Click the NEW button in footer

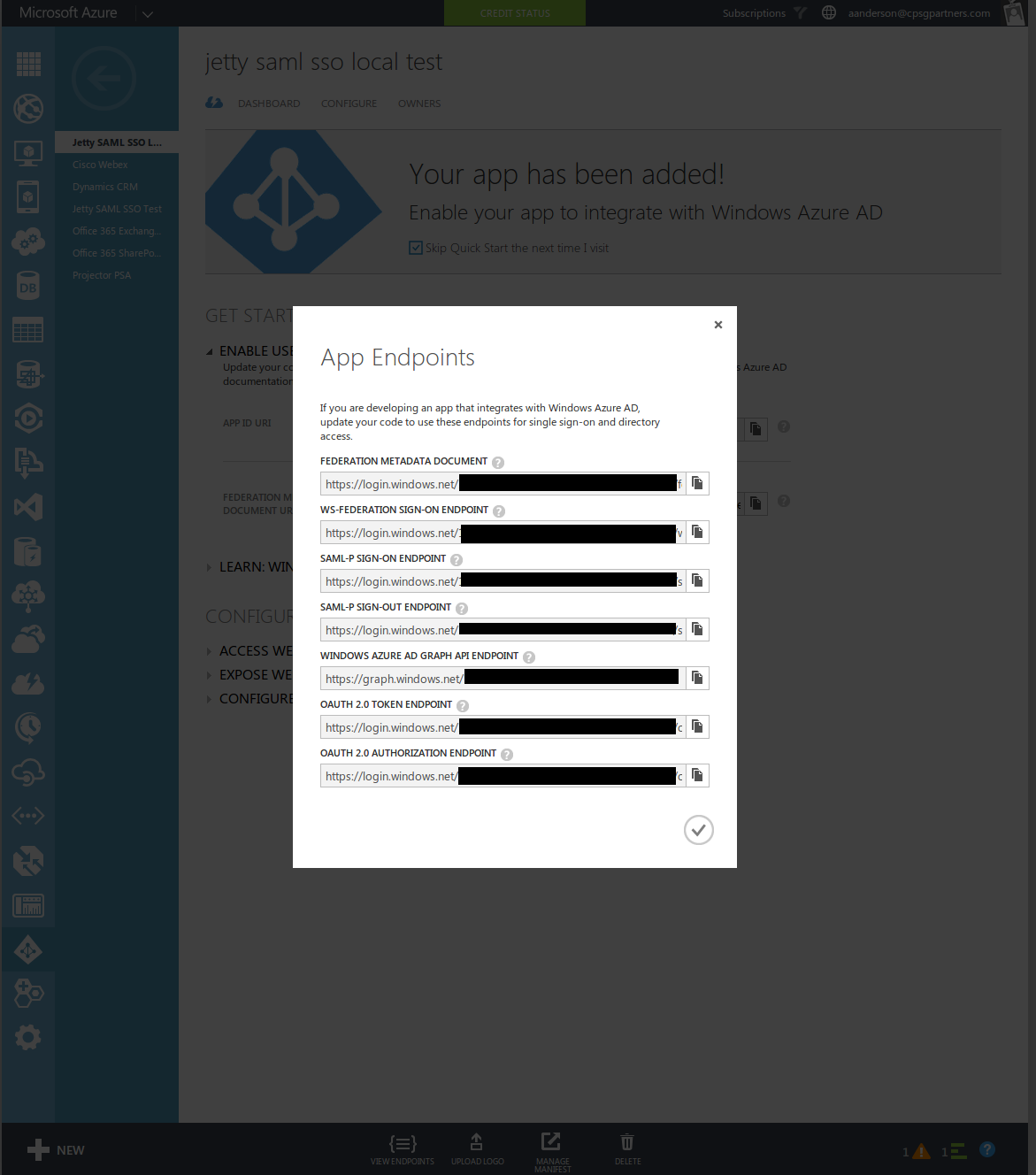coord(56,1150)
